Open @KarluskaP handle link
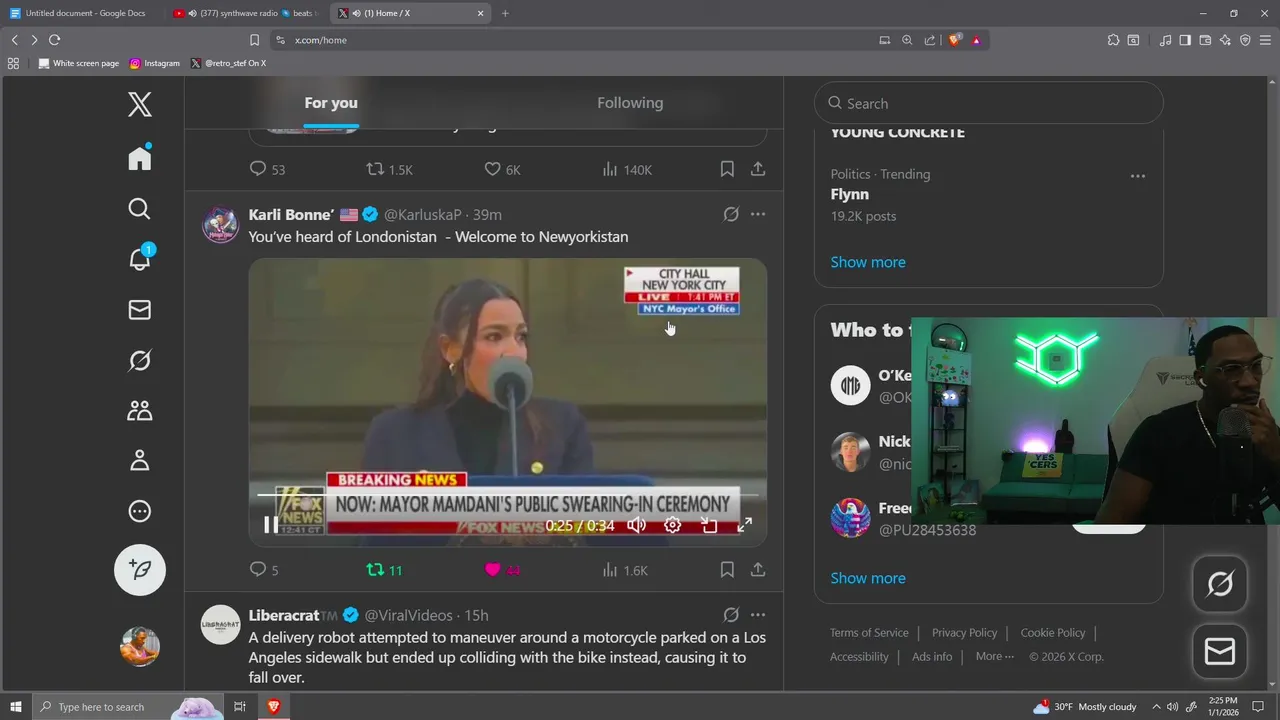 coord(423,215)
